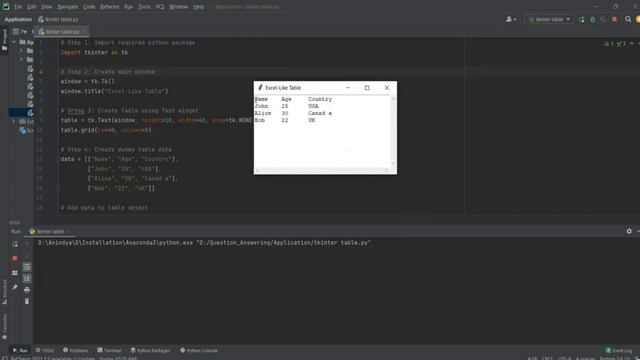Click Run with Coverage icon in toolbar
Image resolution: width=640 pixels, height=360 pixels.
click(x=603, y=19)
